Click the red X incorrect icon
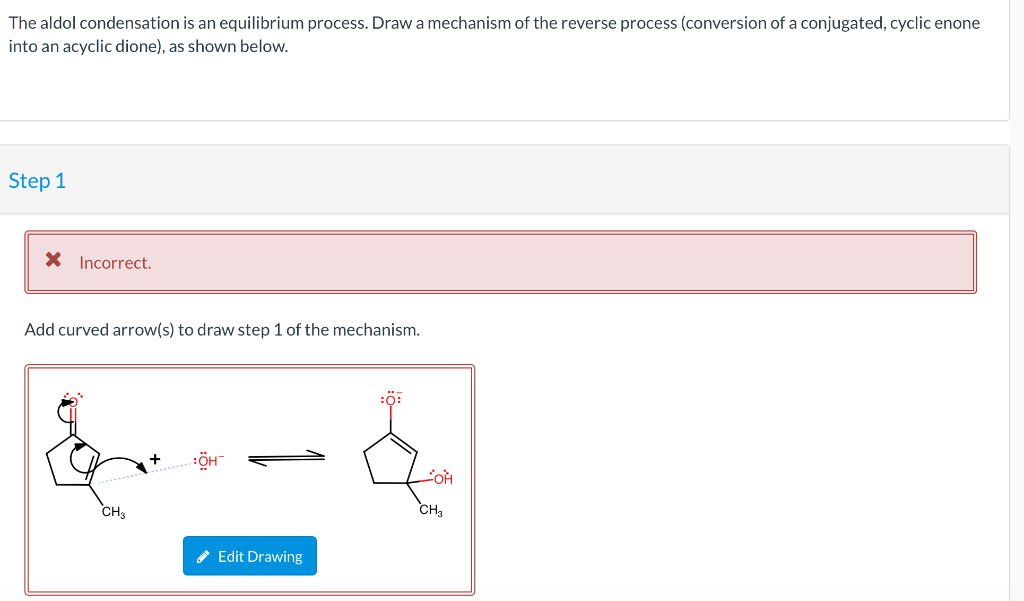Image resolution: width=1024 pixels, height=601 pixels. tap(54, 260)
